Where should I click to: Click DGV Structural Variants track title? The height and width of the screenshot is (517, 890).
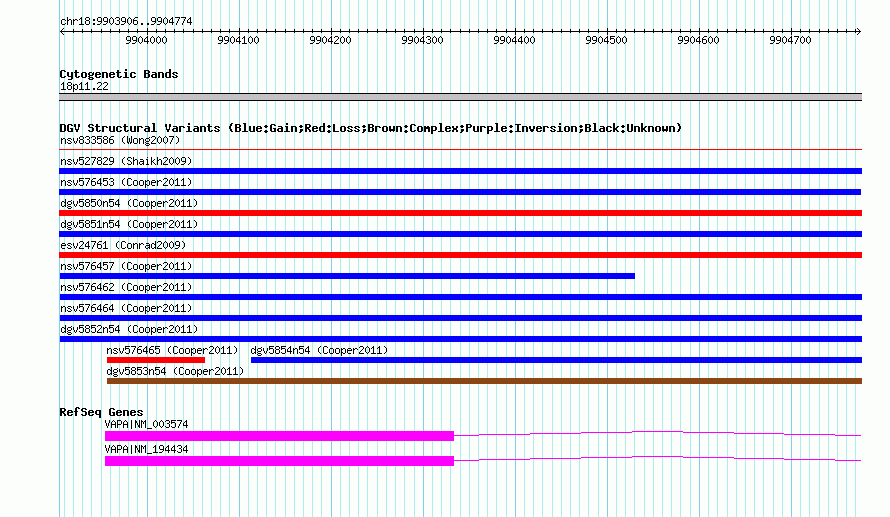[x=370, y=128]
